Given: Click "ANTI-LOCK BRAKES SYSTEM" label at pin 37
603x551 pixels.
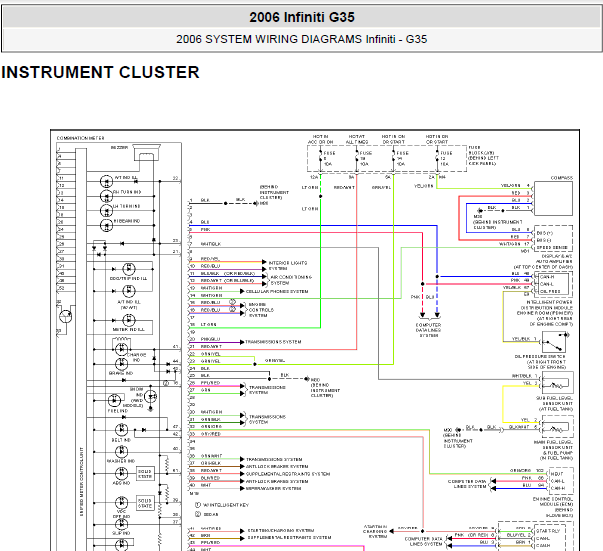Looking at the screenshot, I should click(x=277, y=467).
